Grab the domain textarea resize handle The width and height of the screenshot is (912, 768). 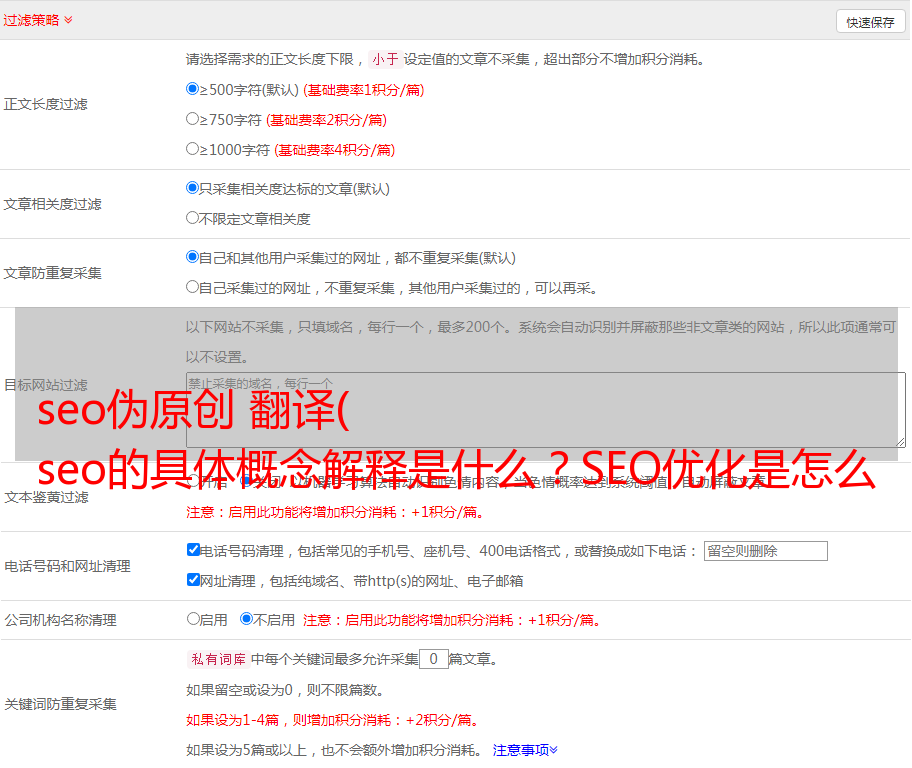(900, 442)
